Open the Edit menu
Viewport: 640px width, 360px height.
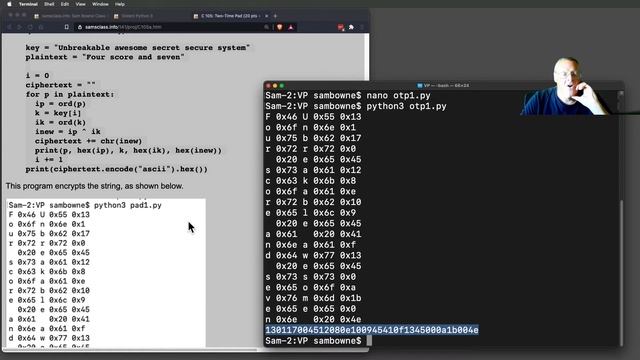(64, 4)
